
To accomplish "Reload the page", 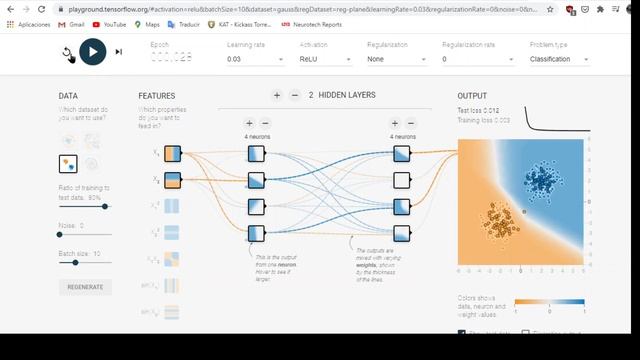I will point(42,9).
